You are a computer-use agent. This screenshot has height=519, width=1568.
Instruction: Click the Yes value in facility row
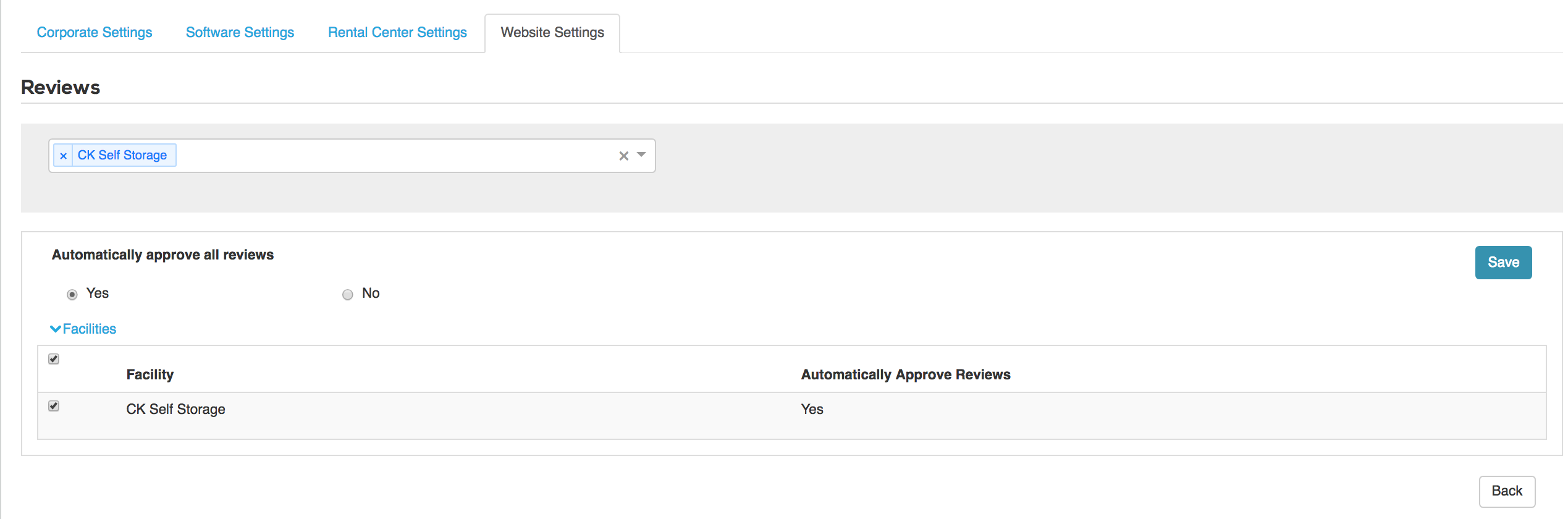[812, 409]
